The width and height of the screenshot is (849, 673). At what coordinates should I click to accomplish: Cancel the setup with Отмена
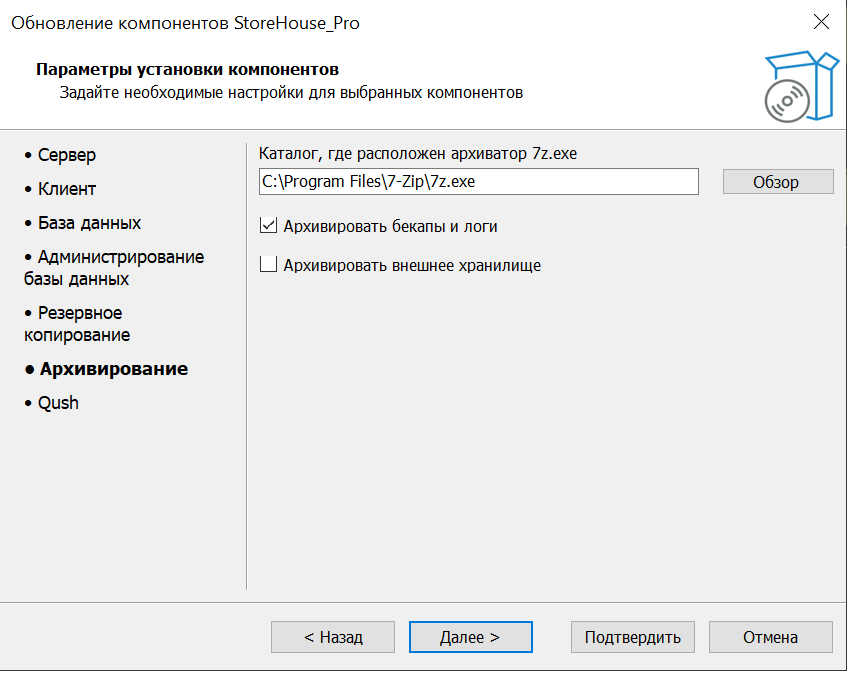pyautogui.click(x=770, y=637)
